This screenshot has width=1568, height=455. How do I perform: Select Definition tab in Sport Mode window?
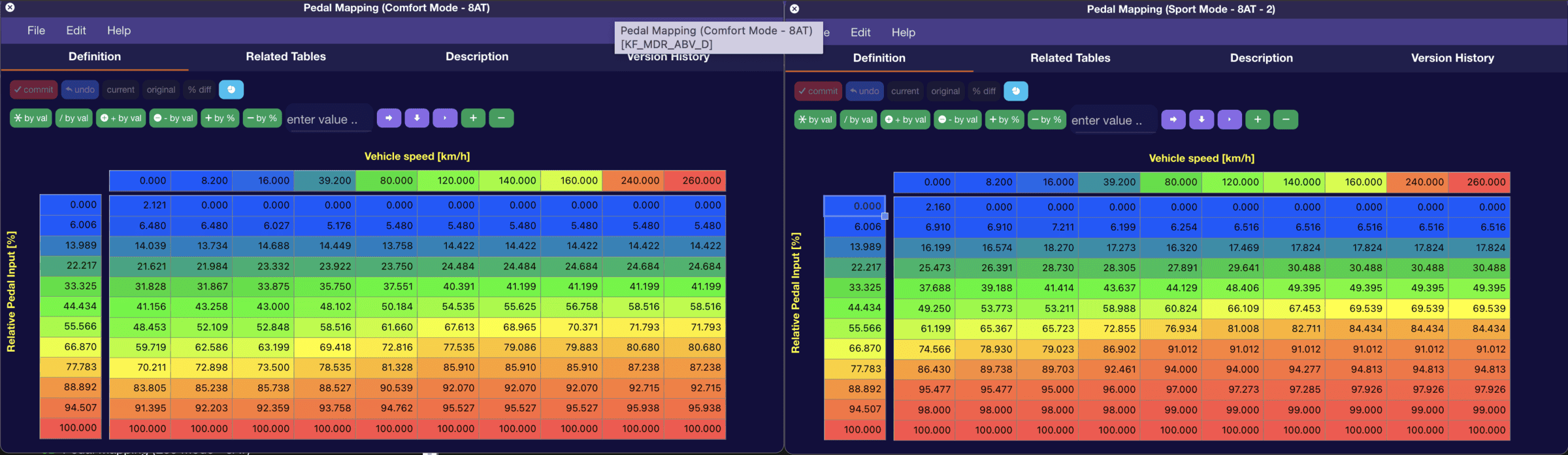pos(879,58)
